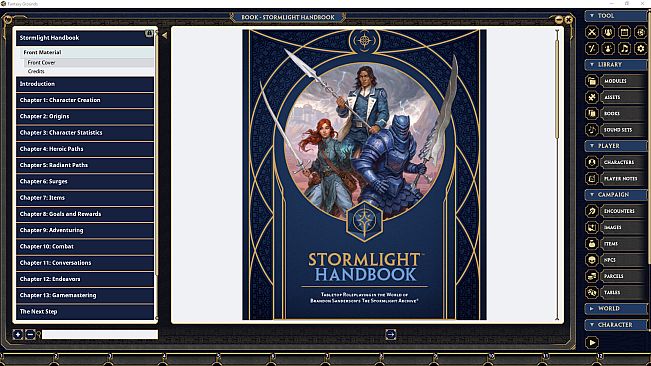This screenshot has height=366, width=651.
Task: Click the Books button label
Action: click(612, 113)
